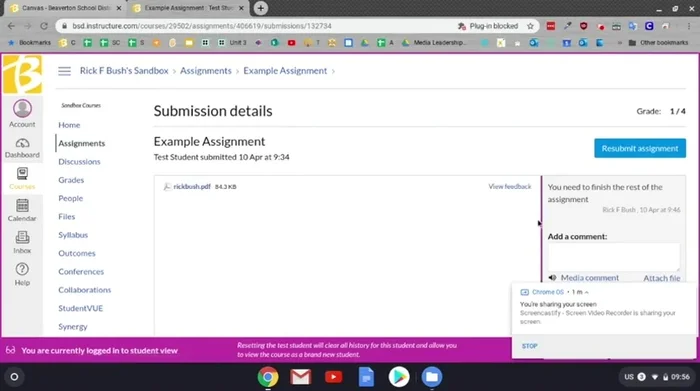The width and height of the screenshot is (700, 391).
Task: Open Google Docs from the shelf
Action: click(366, 377)
